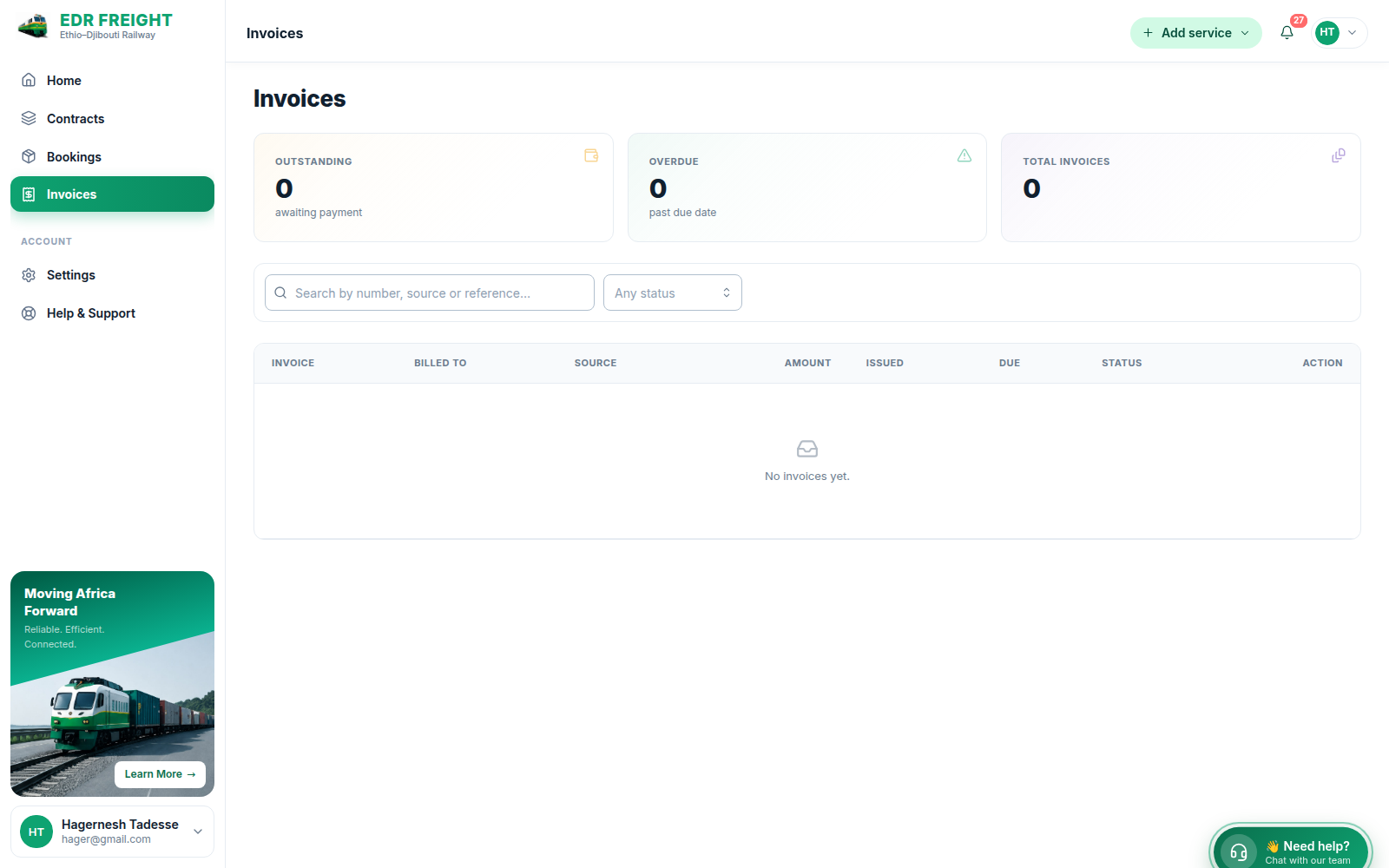Open the Need help? chat widget

click(1291, 848)
